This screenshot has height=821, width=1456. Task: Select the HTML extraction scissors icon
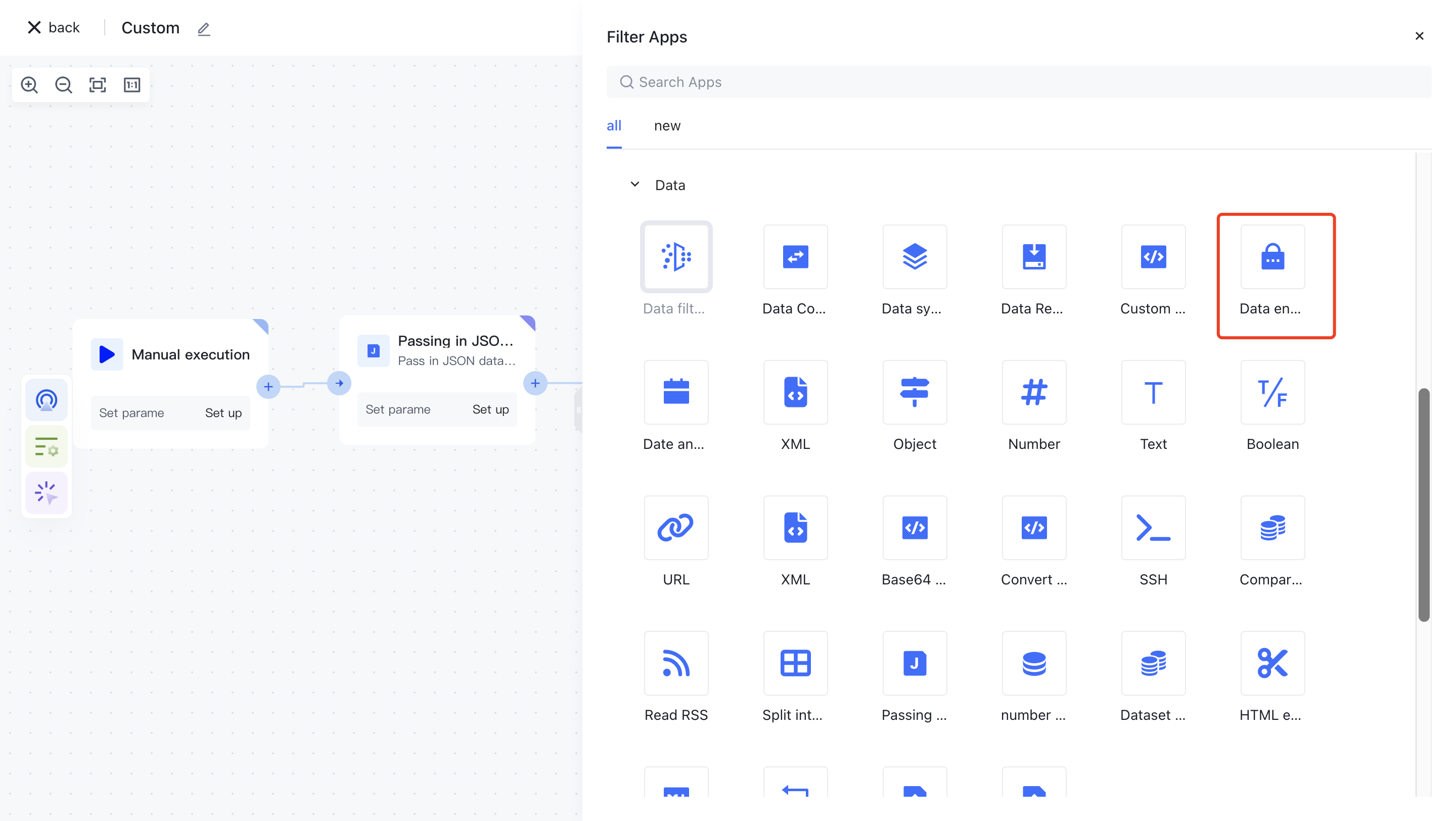1272,663
